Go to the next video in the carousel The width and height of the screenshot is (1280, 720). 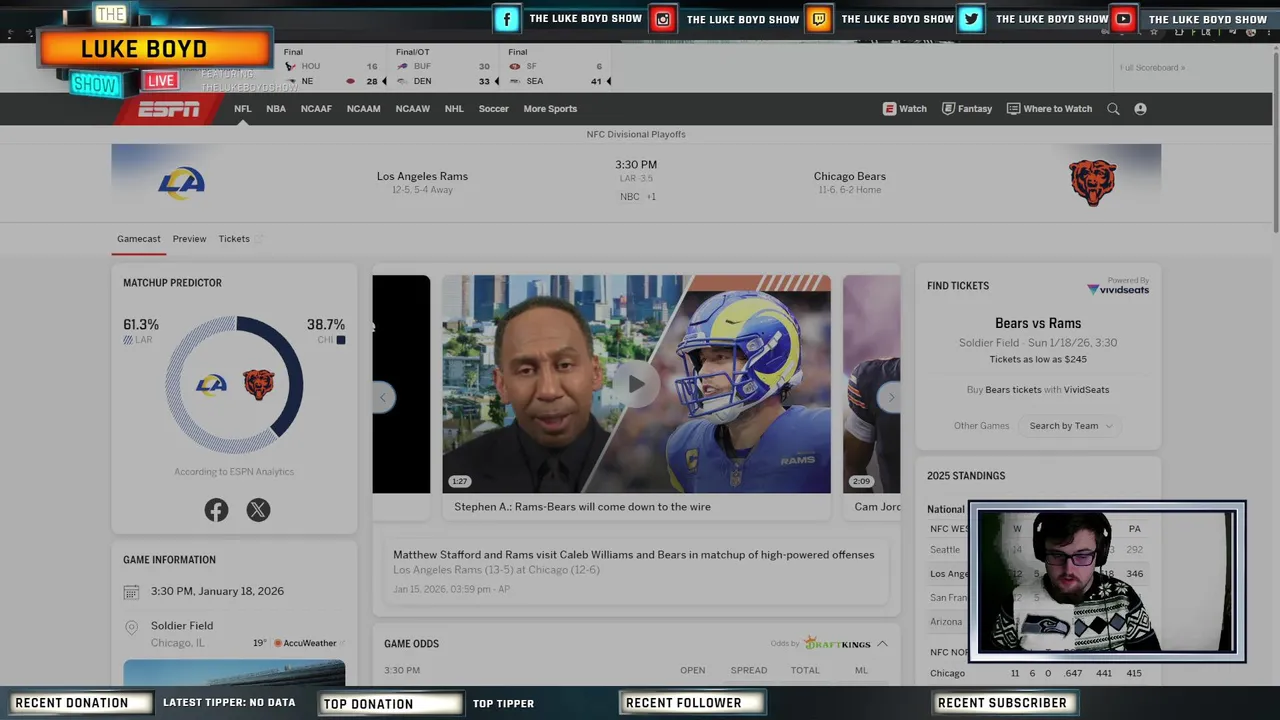pos(891,397)
